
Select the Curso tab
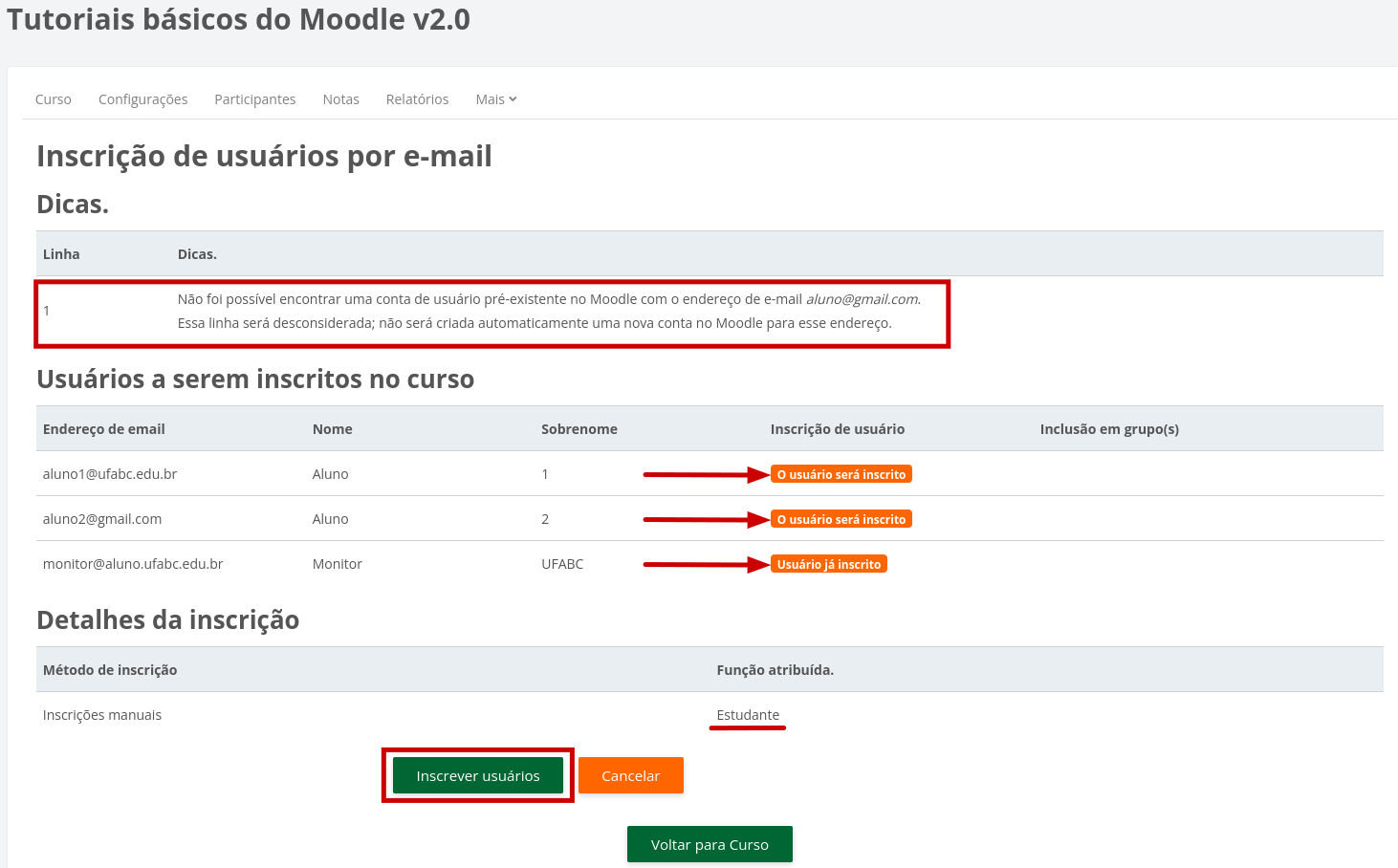click(x=53, y=98)
